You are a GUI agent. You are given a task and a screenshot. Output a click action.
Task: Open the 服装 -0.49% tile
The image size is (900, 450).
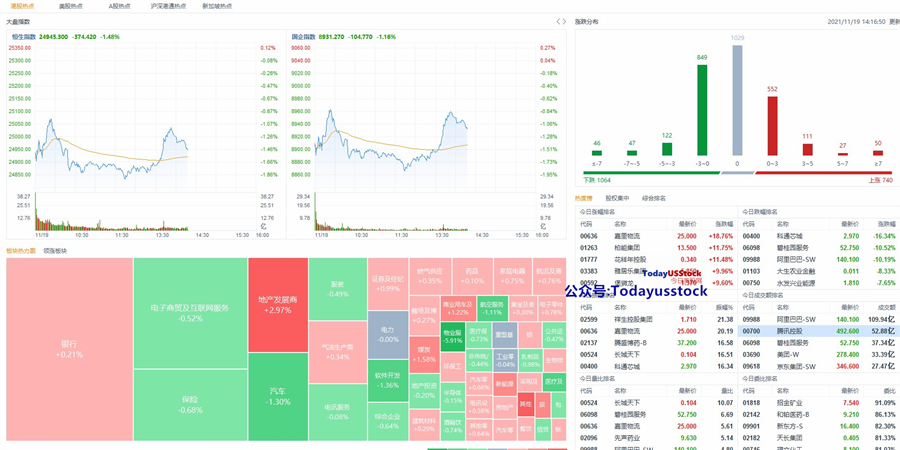[338, 289]
